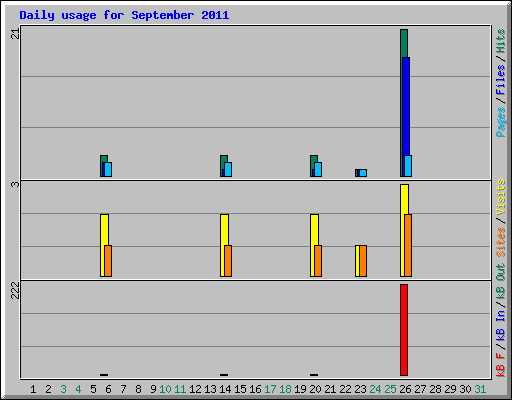The height and width of the screenshot is (400, 512).
Task: Select the blue Files bar for day 26
Action: click(406, 106)
